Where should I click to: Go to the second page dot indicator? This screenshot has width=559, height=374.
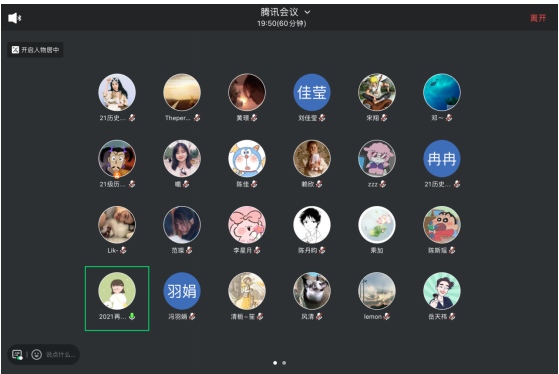[x=284, y=363]
